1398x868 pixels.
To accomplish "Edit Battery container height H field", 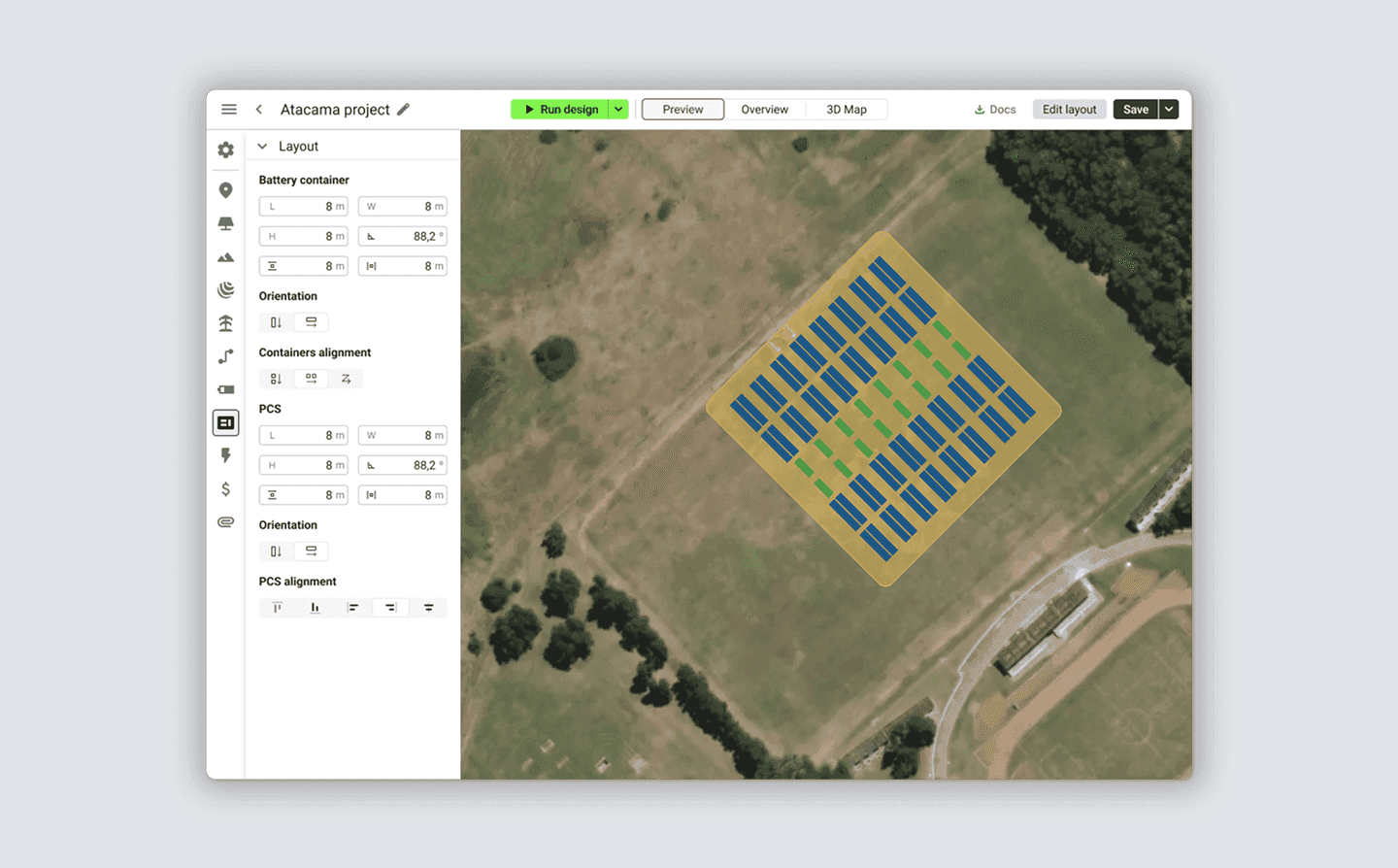I will tap(303, 236).
